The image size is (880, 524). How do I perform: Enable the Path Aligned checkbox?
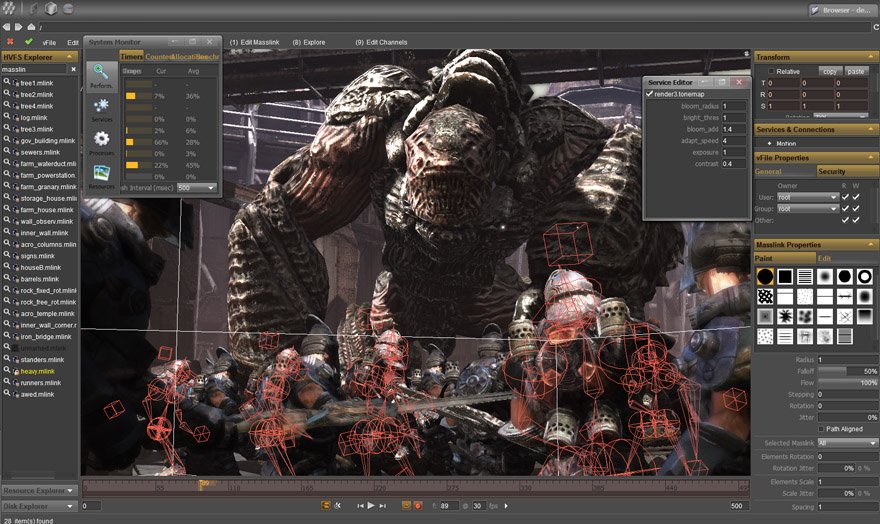pyautogui.click(x=821, y=429)
